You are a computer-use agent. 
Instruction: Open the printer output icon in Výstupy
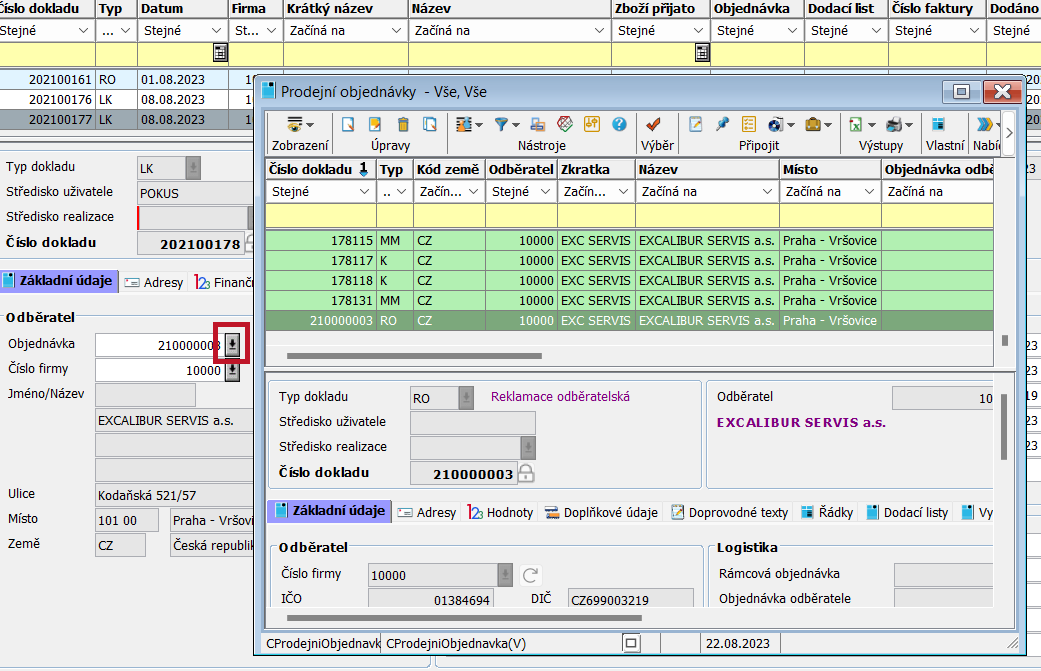[x=894, y=125]
